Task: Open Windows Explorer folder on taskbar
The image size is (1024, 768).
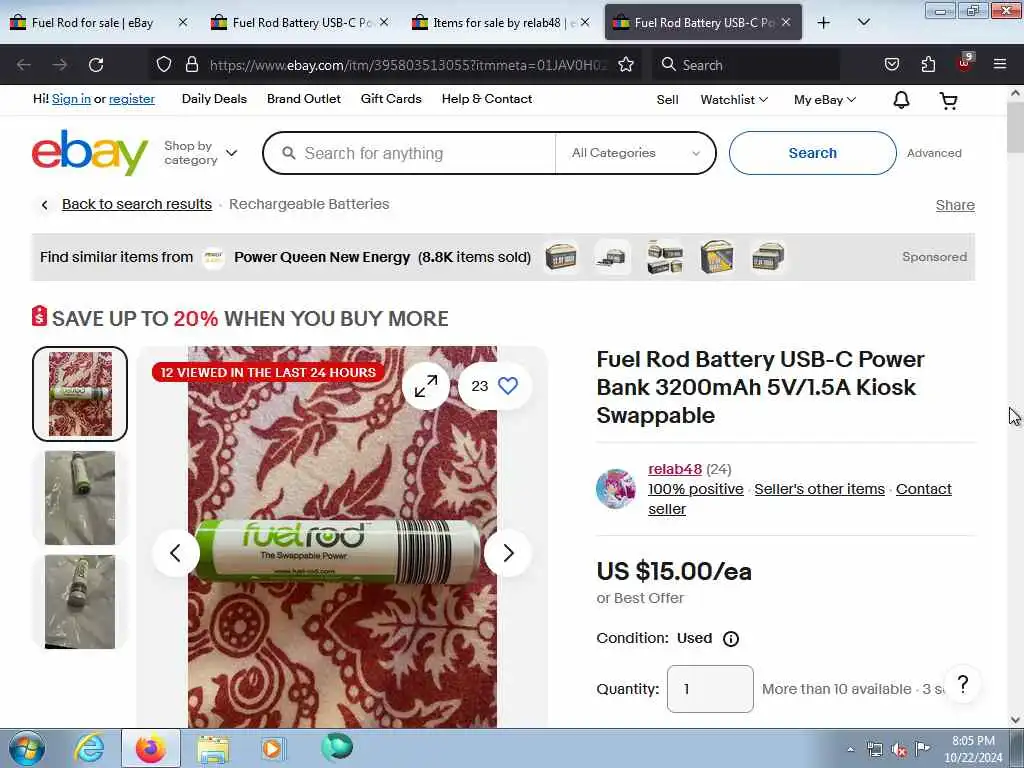Action: (x=213, y=749)
